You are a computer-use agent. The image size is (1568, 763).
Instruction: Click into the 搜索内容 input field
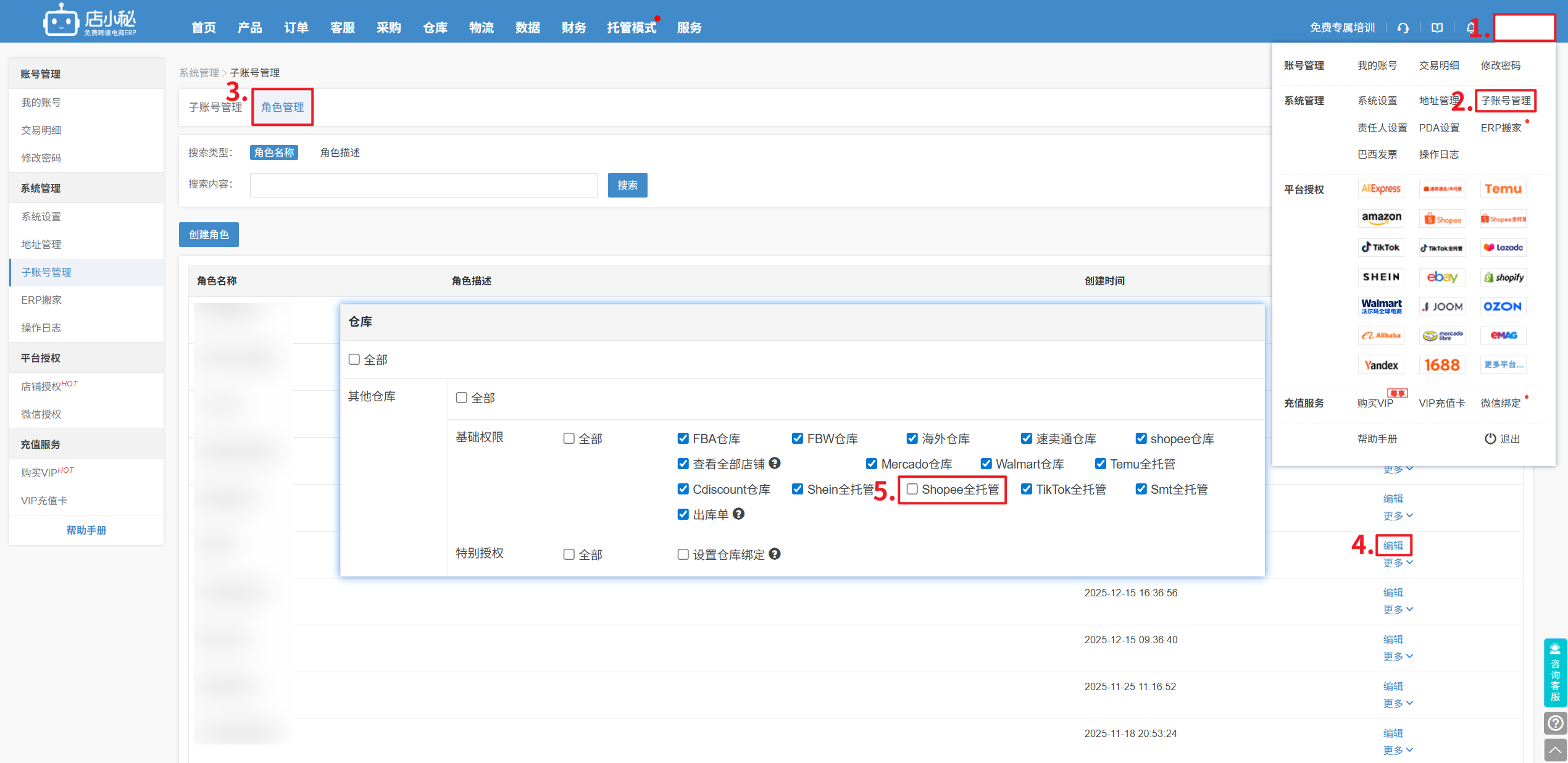tap(423, 185)
